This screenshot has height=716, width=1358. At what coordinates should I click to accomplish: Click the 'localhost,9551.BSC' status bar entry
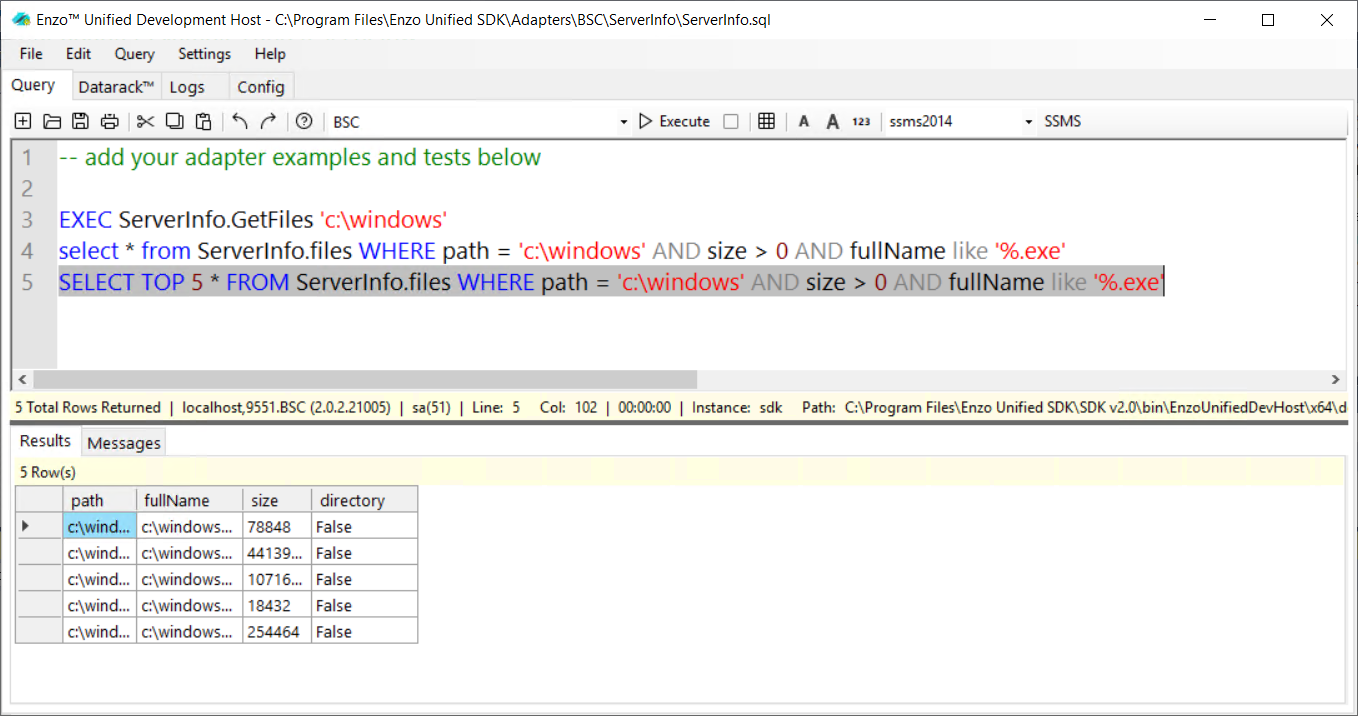coord(284,407)
